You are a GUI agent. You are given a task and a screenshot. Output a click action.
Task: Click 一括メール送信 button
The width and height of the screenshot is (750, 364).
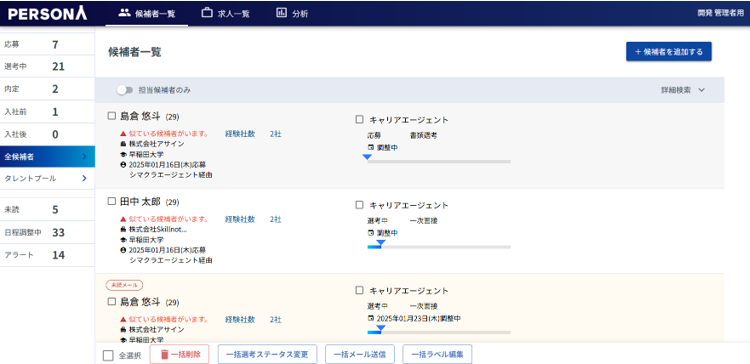360,354
